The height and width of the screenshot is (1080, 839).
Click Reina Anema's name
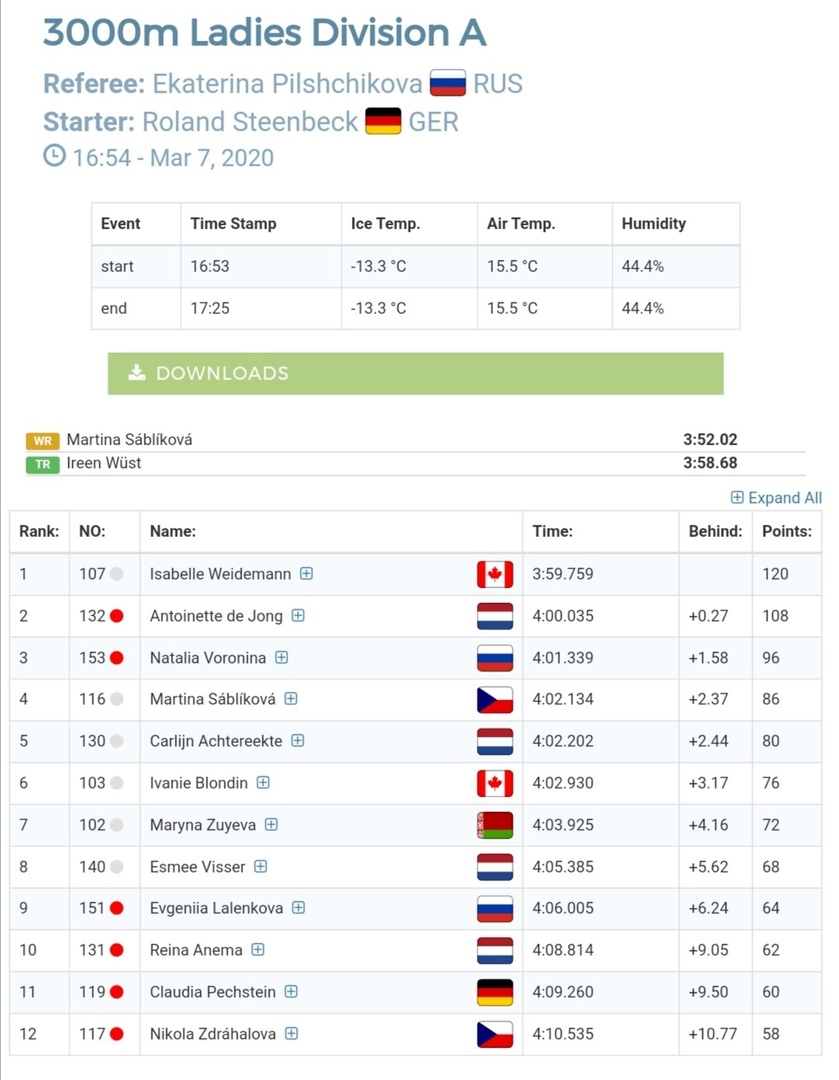[196, 950]
